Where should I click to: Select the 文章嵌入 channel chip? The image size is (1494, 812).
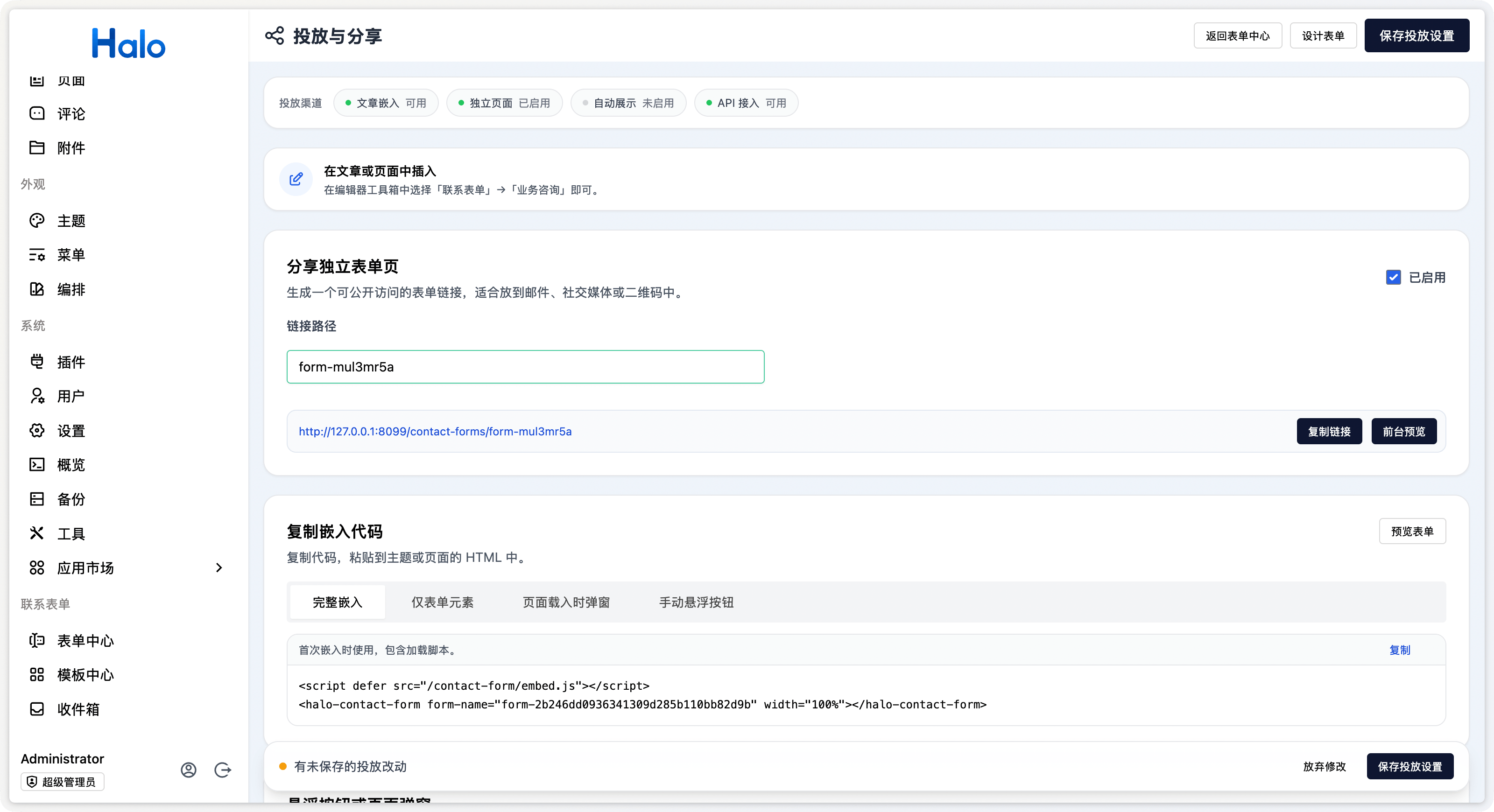(386, 103)
